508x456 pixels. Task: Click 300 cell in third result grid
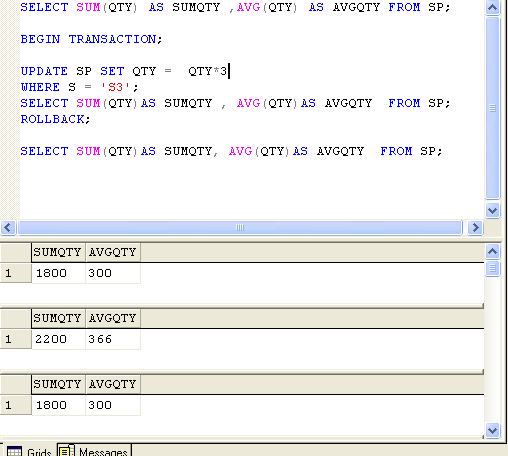pos(113,405)
